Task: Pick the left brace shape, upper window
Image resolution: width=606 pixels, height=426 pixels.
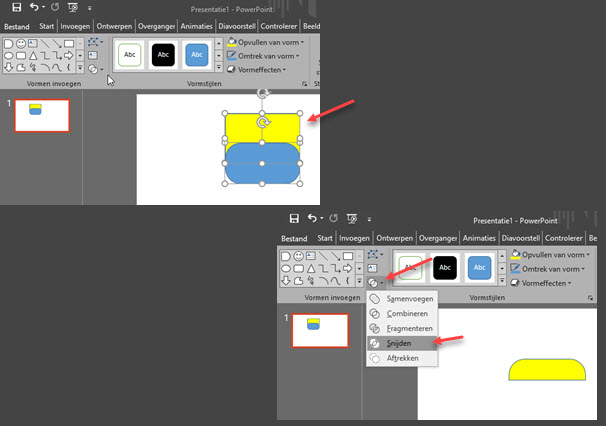Action: pos(68,68)
